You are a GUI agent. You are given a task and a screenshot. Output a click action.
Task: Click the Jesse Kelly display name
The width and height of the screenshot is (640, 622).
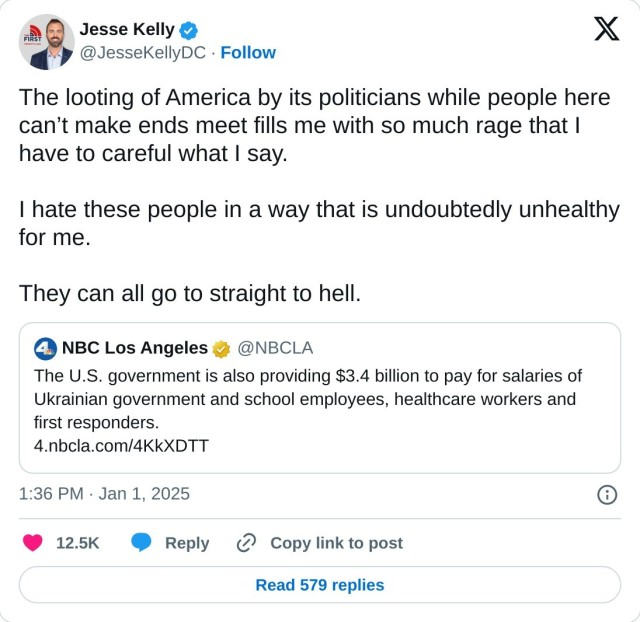127,30
